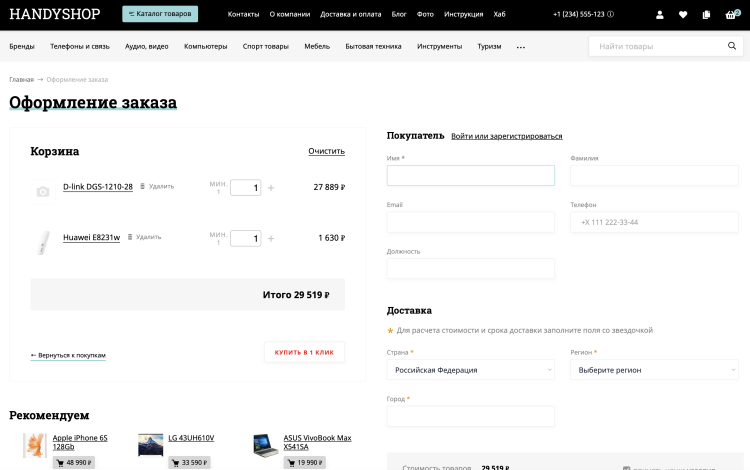Expand more categories via ellipsis

tap(521, 47)
